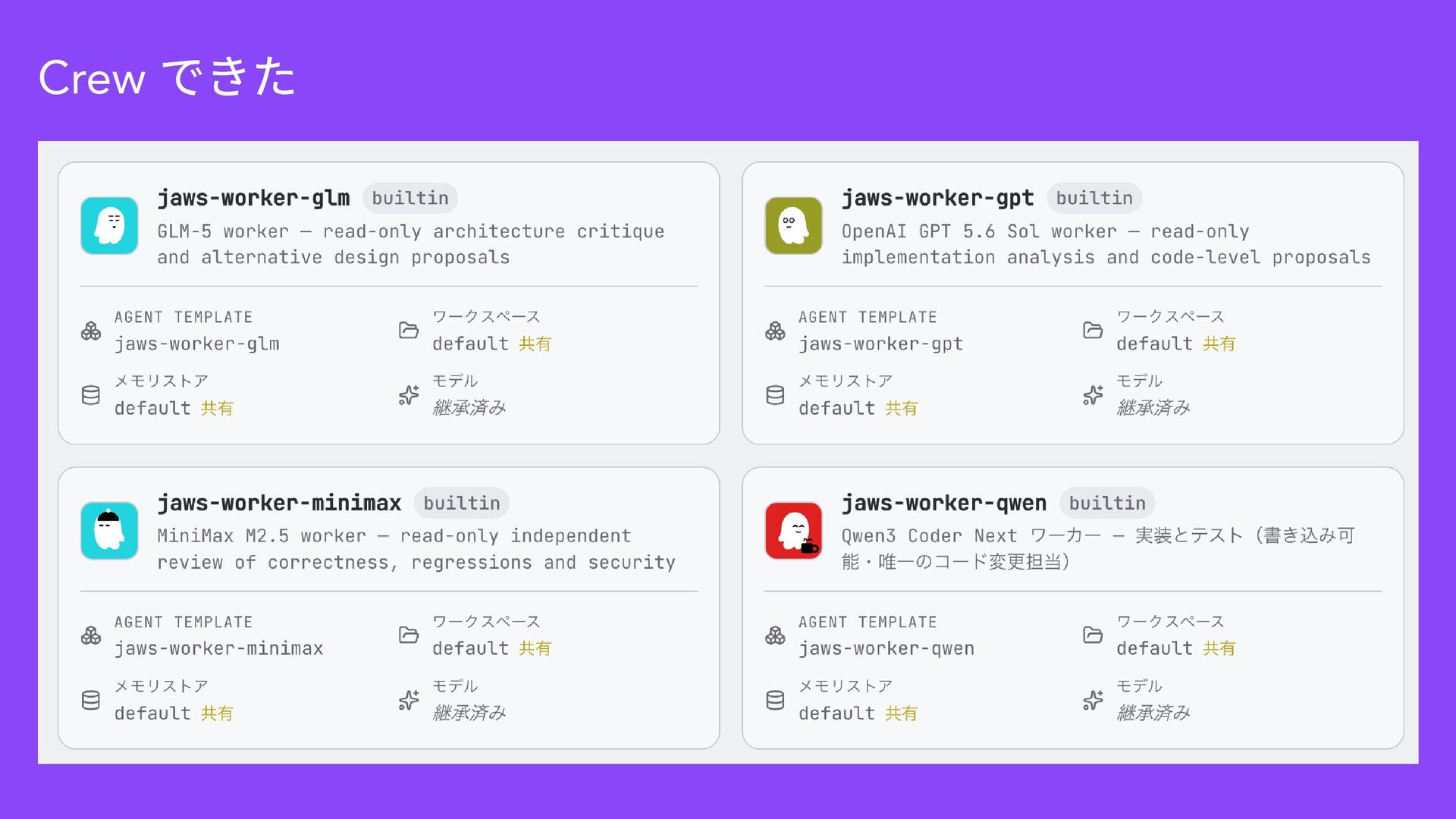Click model value '継承済み' in jaws-worker-minimax card

(x=469, y=713)
